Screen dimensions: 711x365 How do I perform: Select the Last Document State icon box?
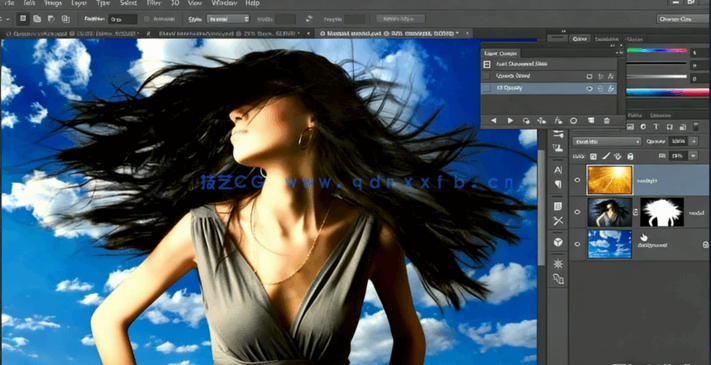487,64
